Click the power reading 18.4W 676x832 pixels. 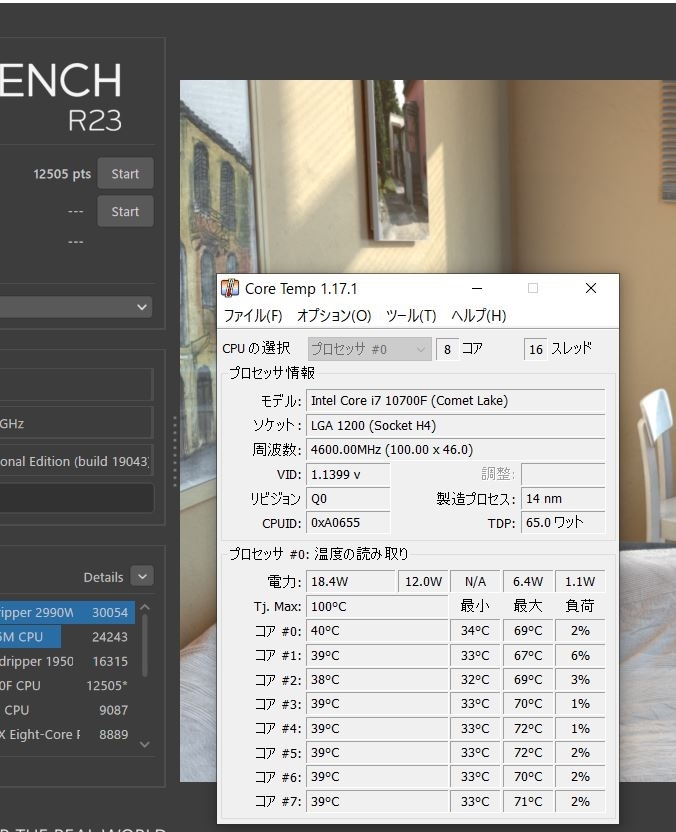(x=350, y=582)
